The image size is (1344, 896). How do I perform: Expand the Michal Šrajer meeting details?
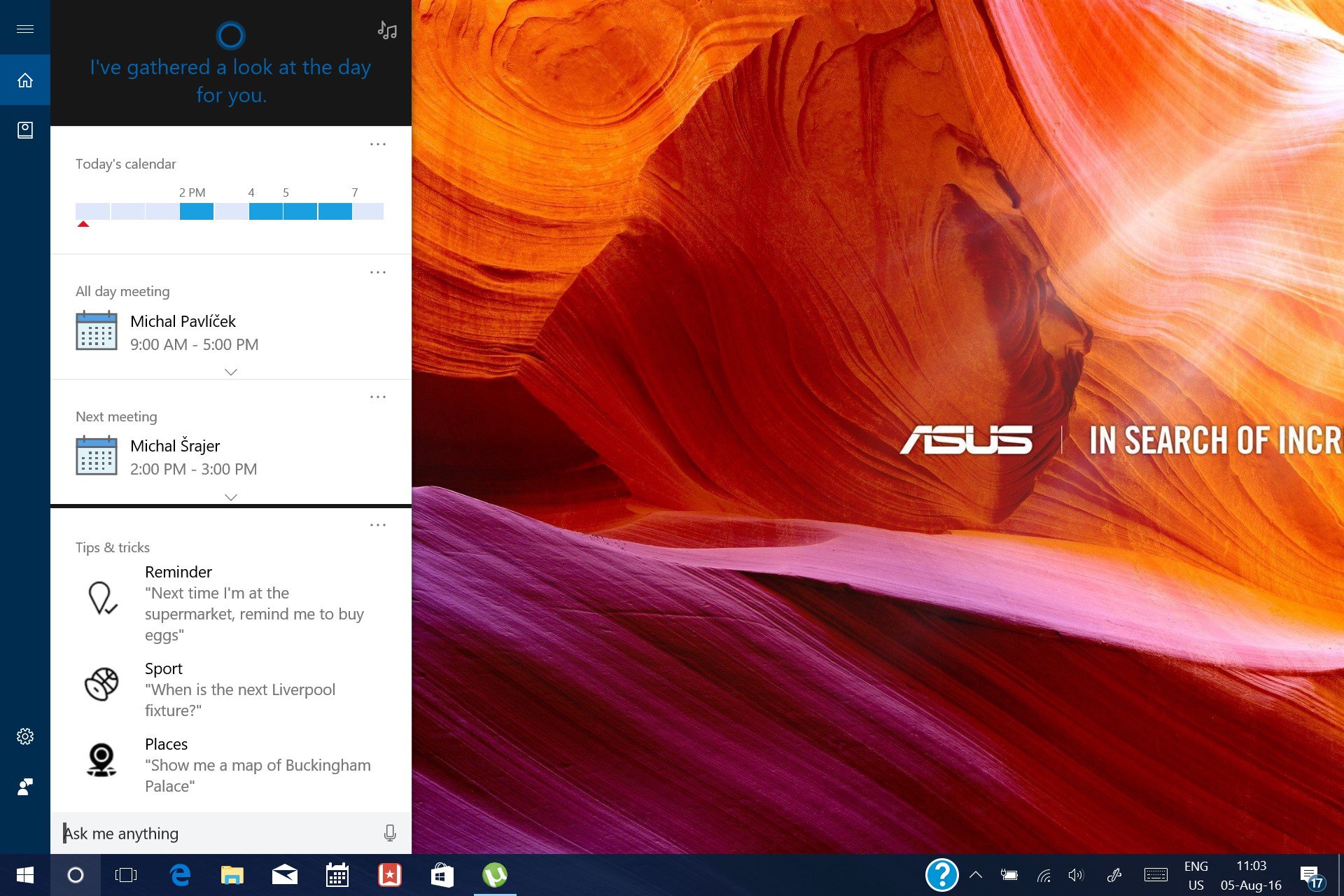pyautogui.click(x=231, y=497)
